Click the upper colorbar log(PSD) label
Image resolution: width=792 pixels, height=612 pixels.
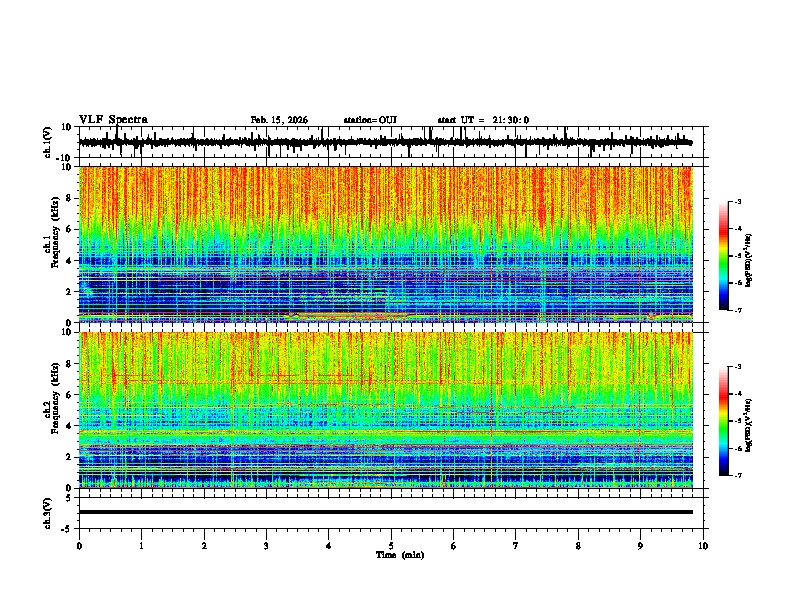tap(748, 260)
